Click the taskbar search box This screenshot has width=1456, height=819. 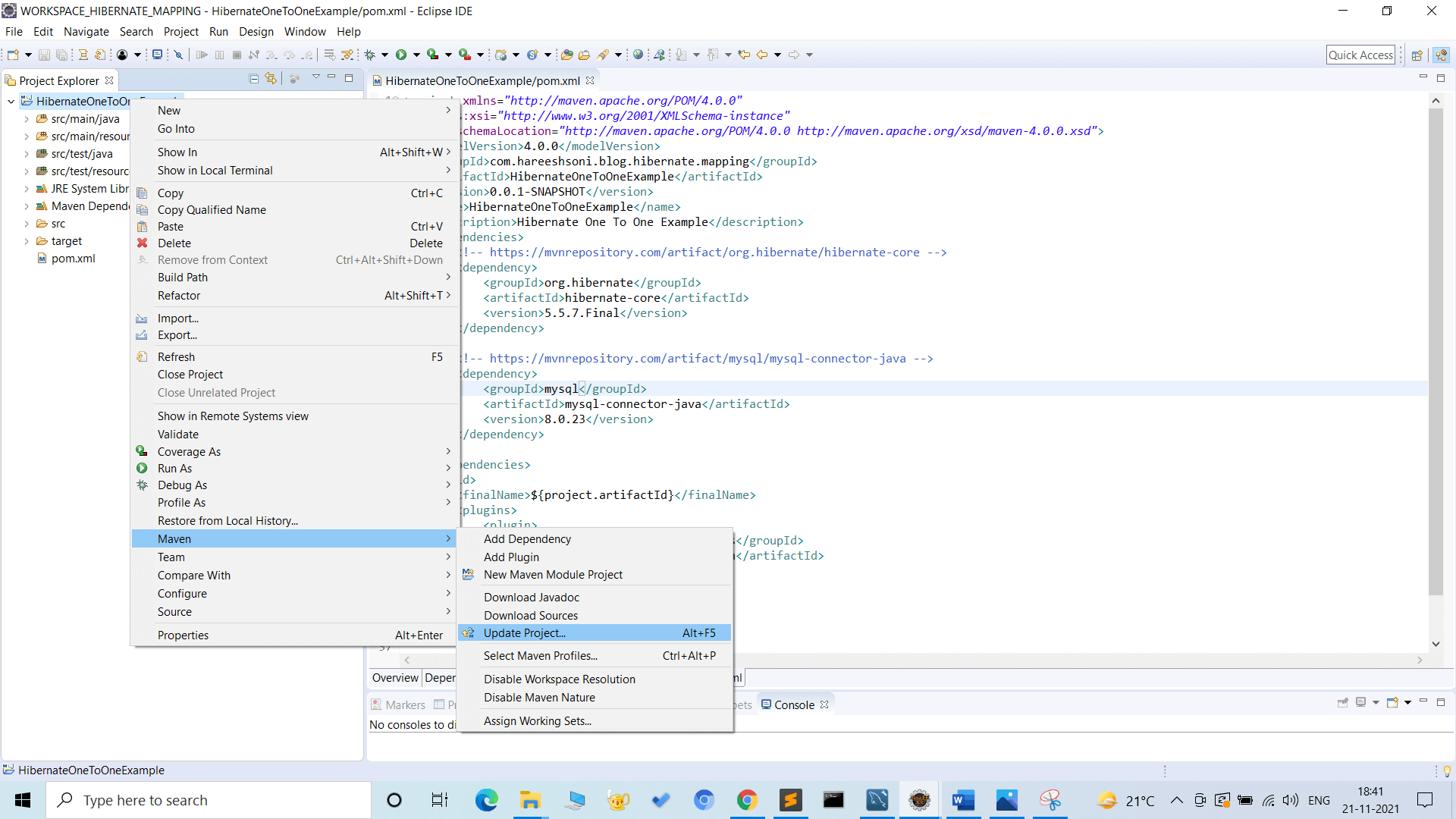(209, 800)
